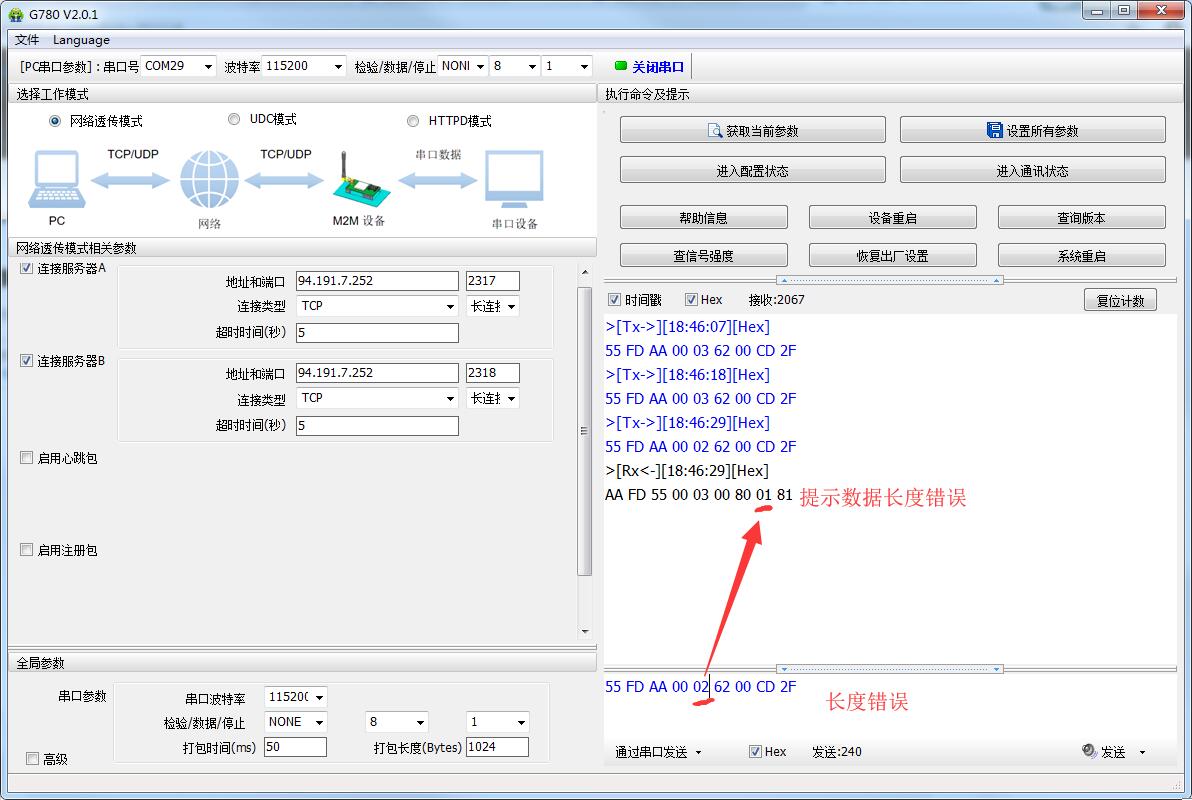
Task: Click the PC laptop icon in diagram
Action: pyautogui.click(x=57, y=180)
